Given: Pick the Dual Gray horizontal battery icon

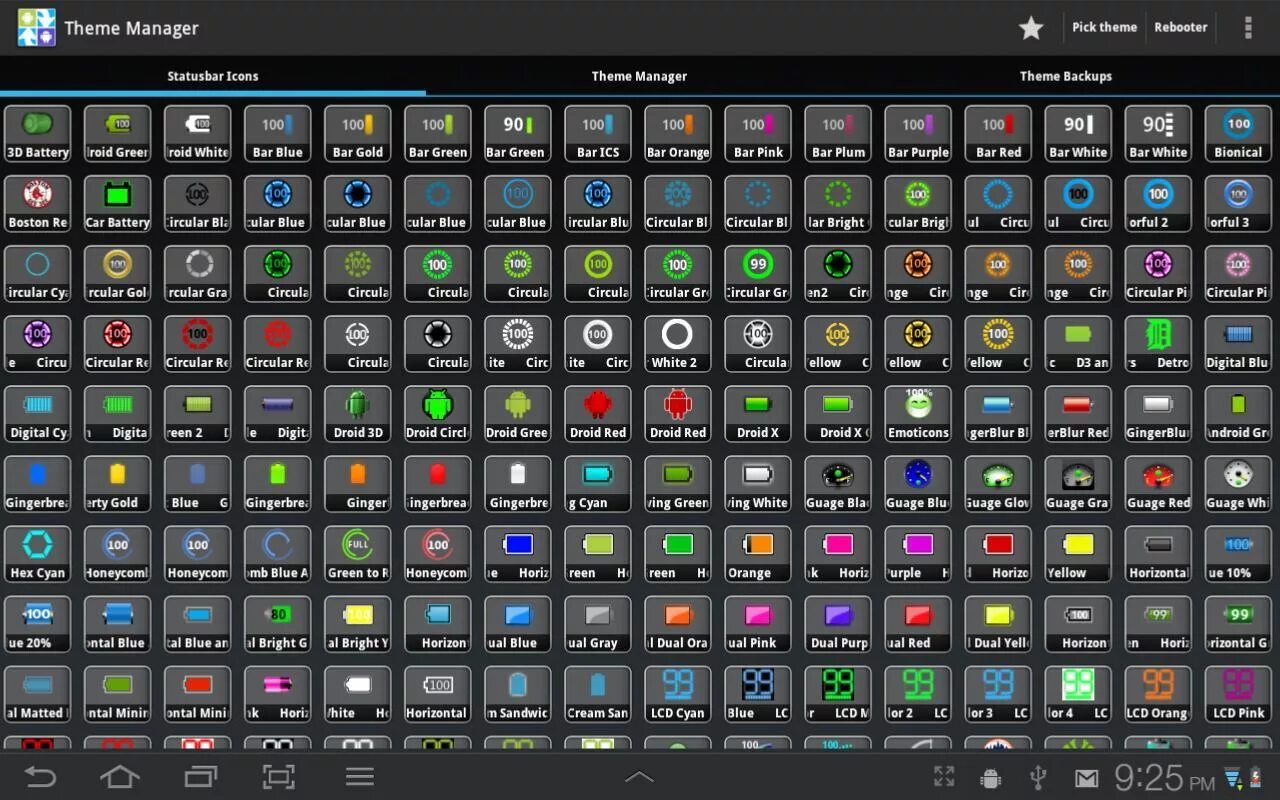Looking at the screenshot, I should pos(598,624).
